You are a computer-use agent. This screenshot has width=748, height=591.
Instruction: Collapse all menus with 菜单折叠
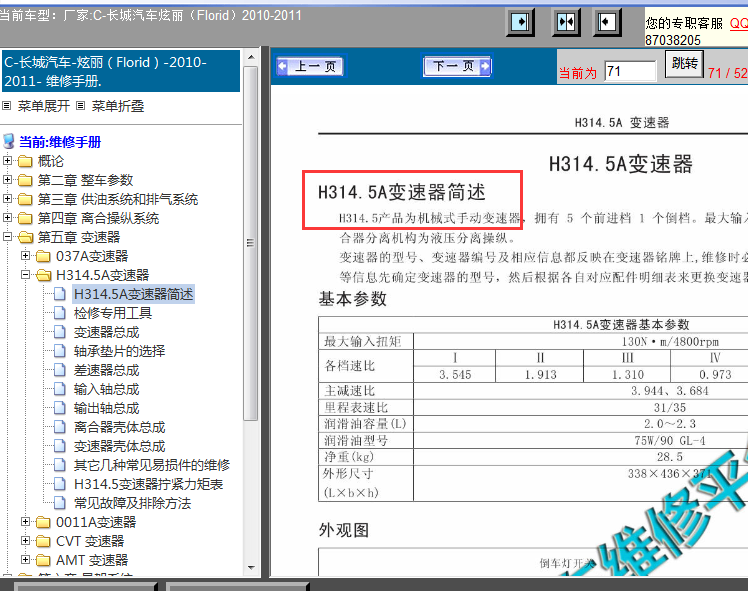tap(118, 106)
